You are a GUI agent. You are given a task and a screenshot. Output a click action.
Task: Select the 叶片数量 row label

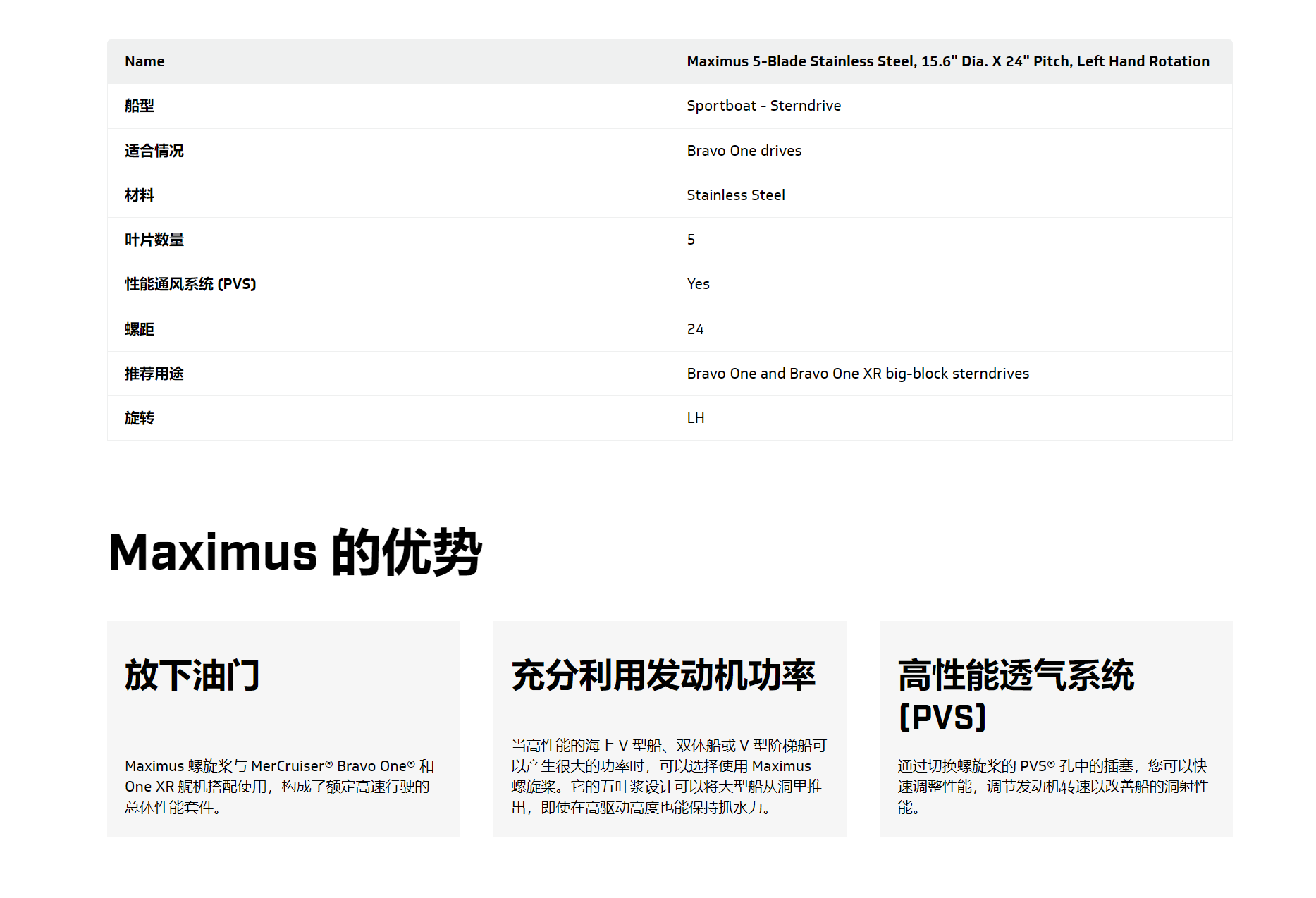click(154, 240)
